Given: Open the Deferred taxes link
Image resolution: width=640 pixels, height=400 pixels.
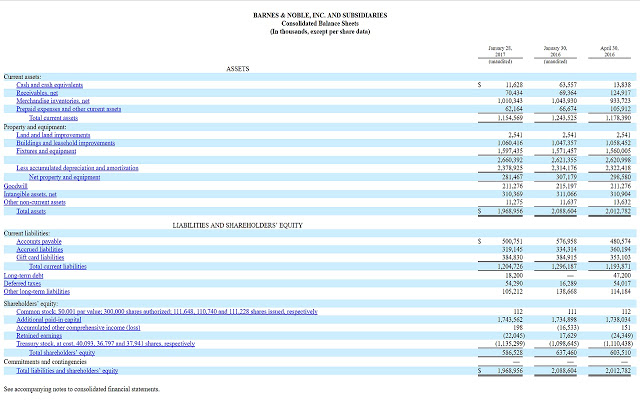Looking at the screenshot, I should tap(22, 283).
